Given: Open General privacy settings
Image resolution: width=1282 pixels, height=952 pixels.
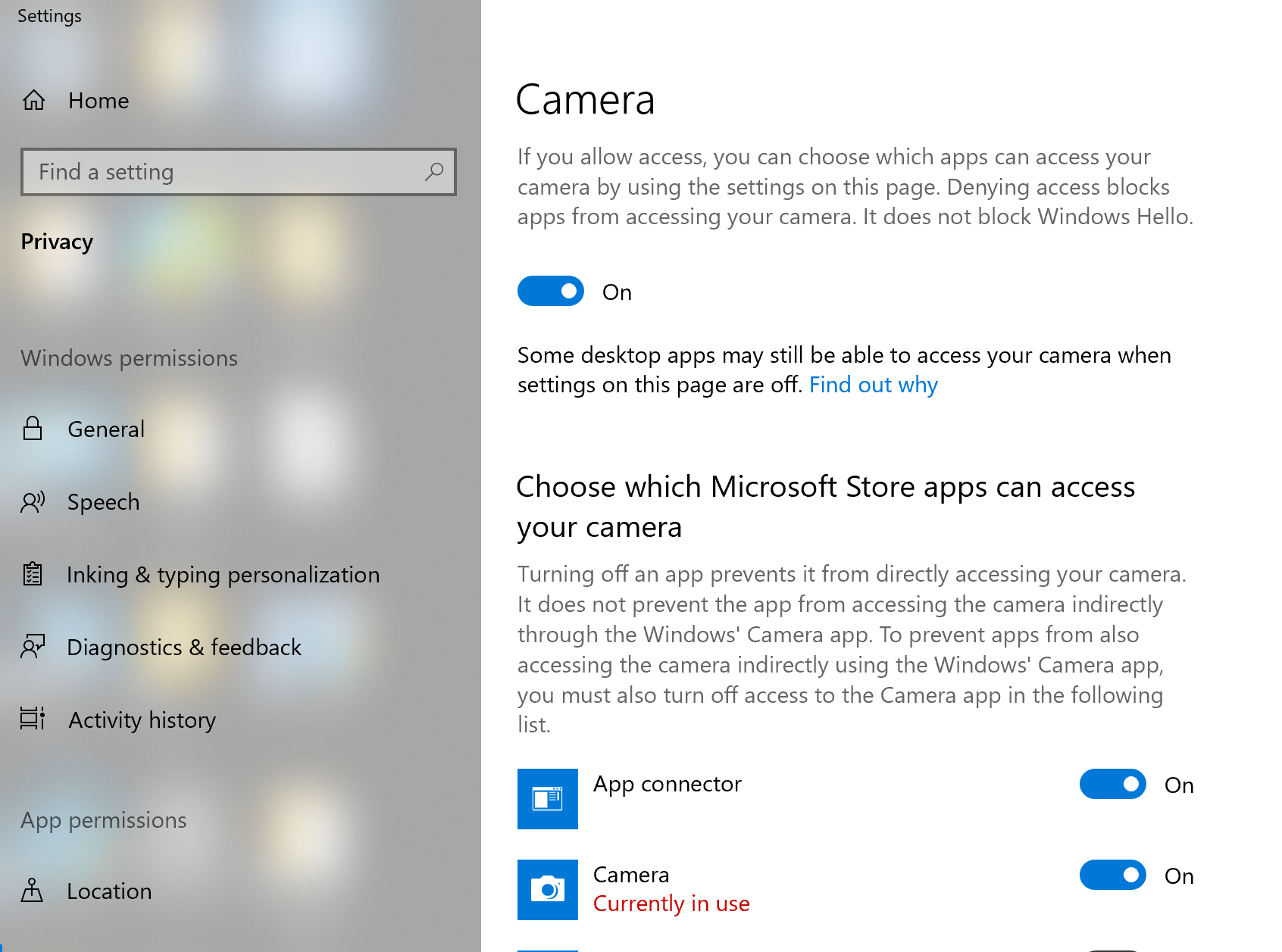Looking at the screenshot, I should pos(240,429).
